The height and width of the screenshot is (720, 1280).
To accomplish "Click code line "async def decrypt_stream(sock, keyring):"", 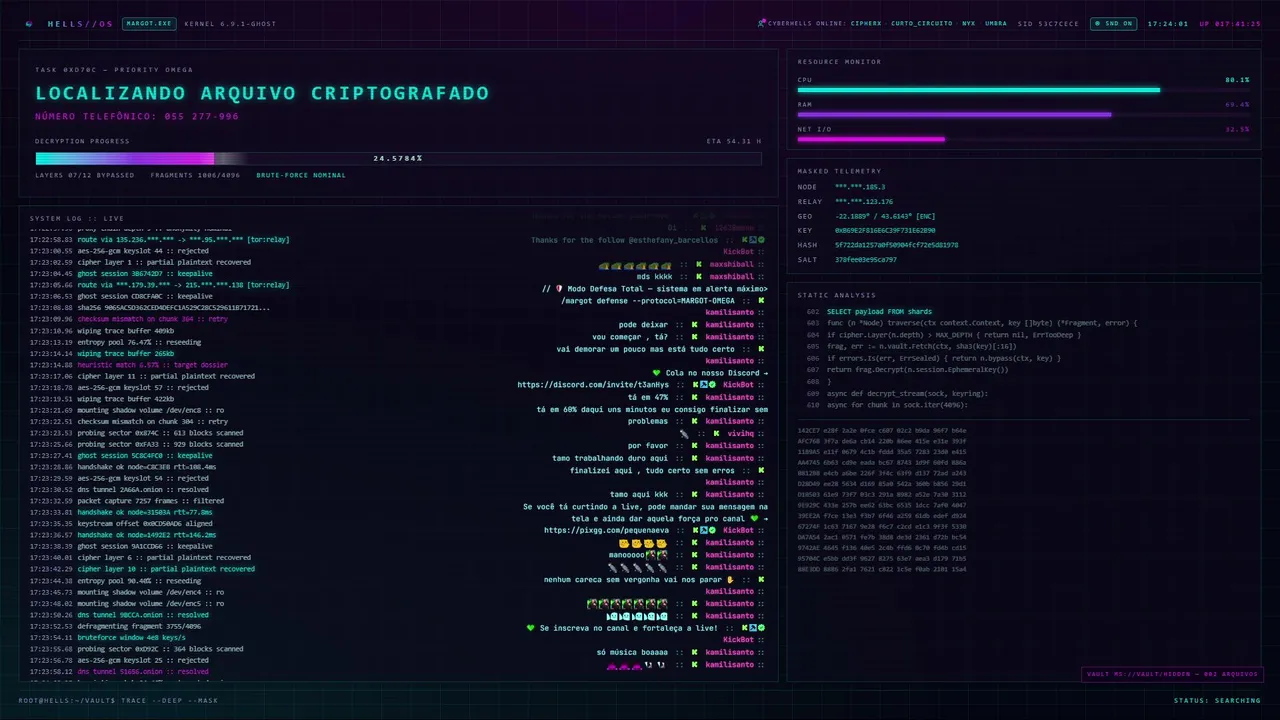I will point(907,393).
